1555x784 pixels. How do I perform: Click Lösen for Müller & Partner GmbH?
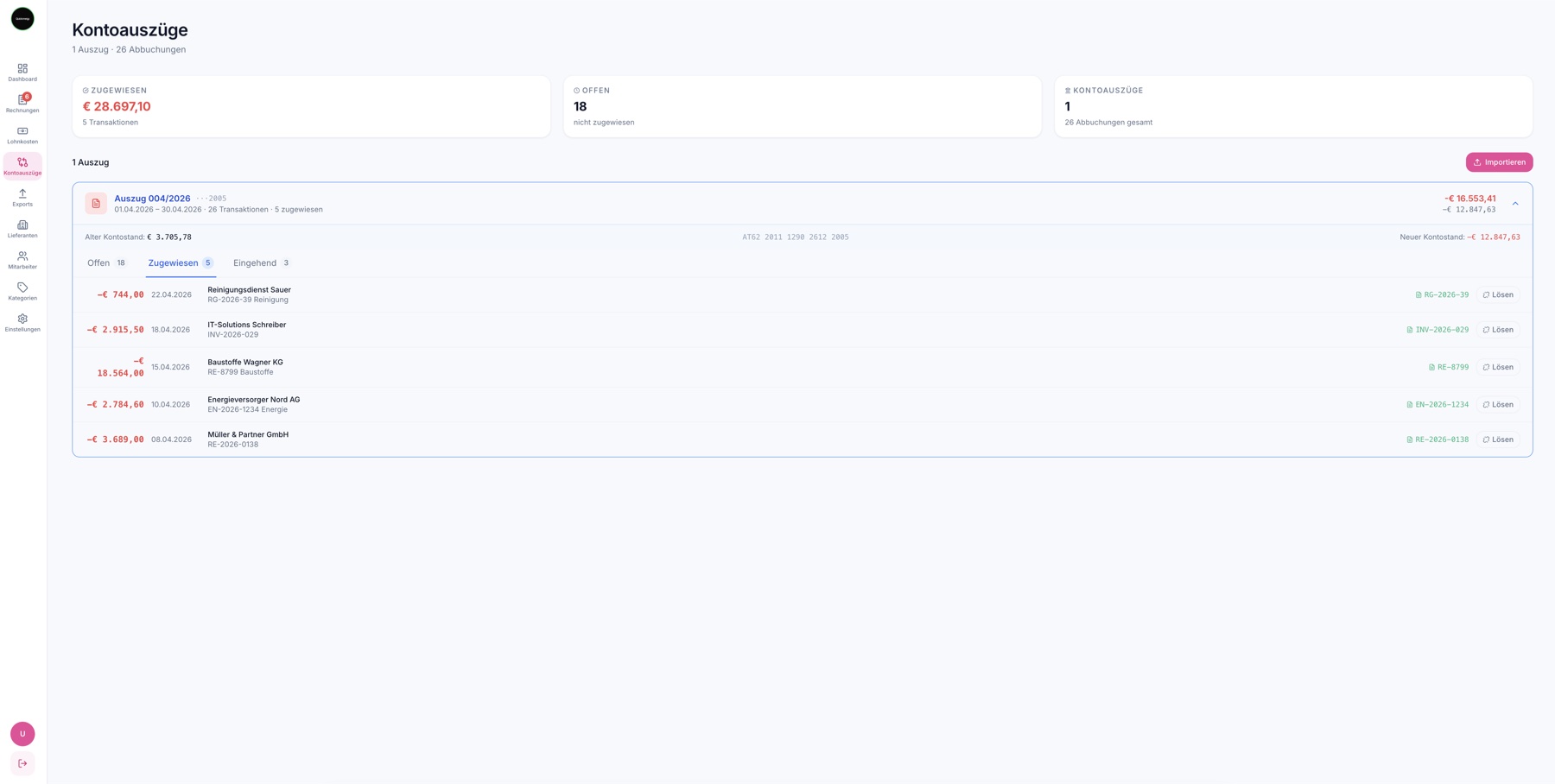coord(1498,439)
